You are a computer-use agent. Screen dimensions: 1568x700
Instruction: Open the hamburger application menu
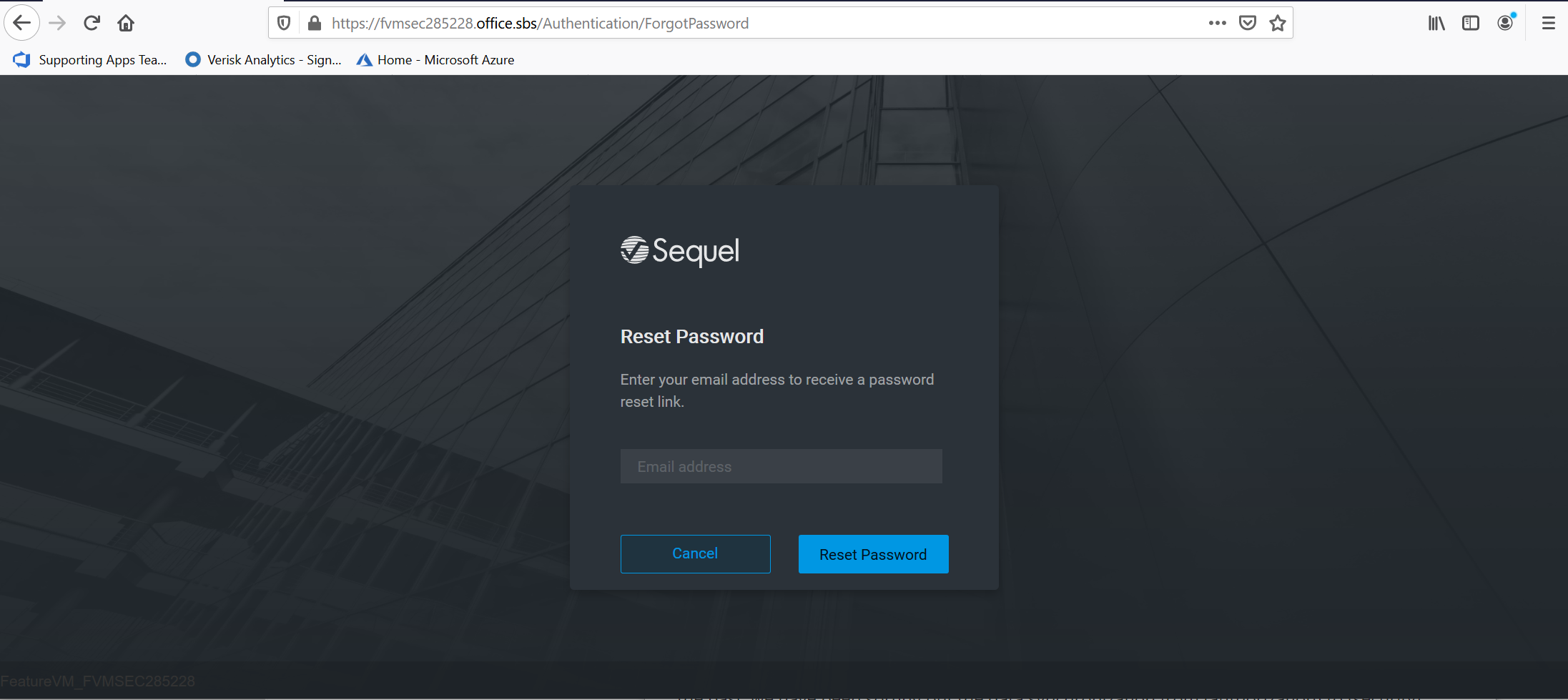[x=1549, y=23]
